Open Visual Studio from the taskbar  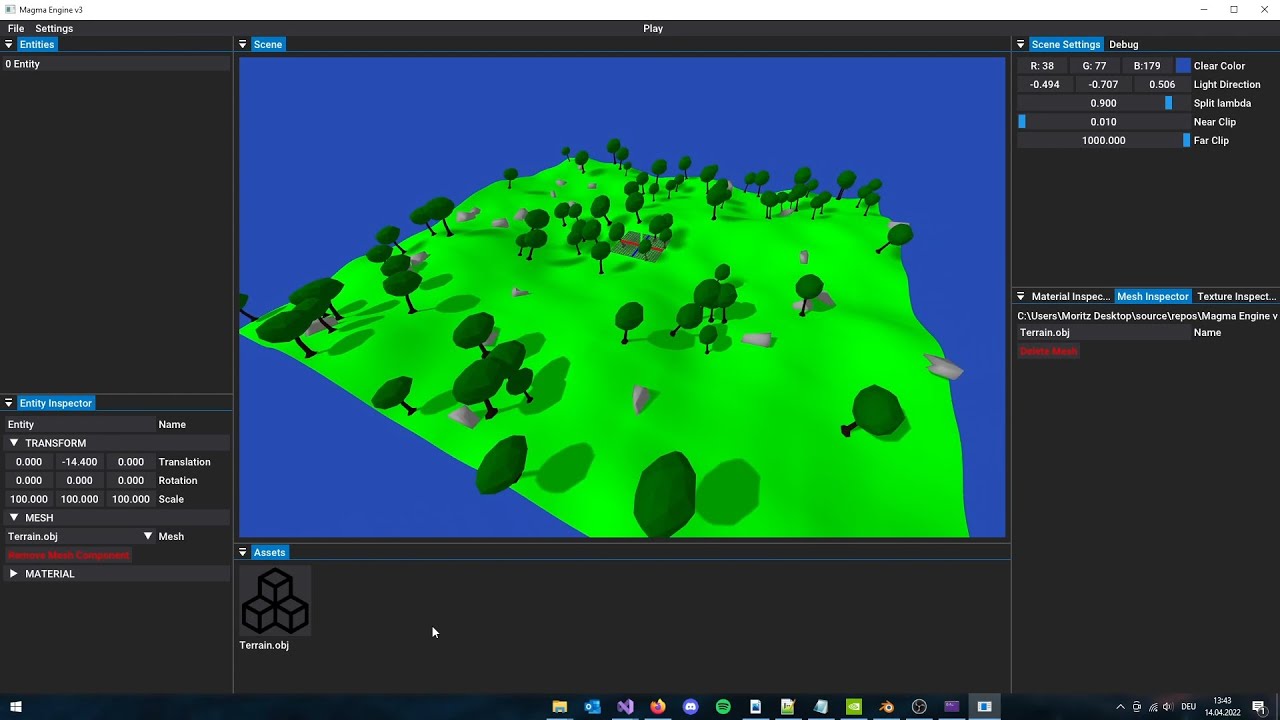625,707
